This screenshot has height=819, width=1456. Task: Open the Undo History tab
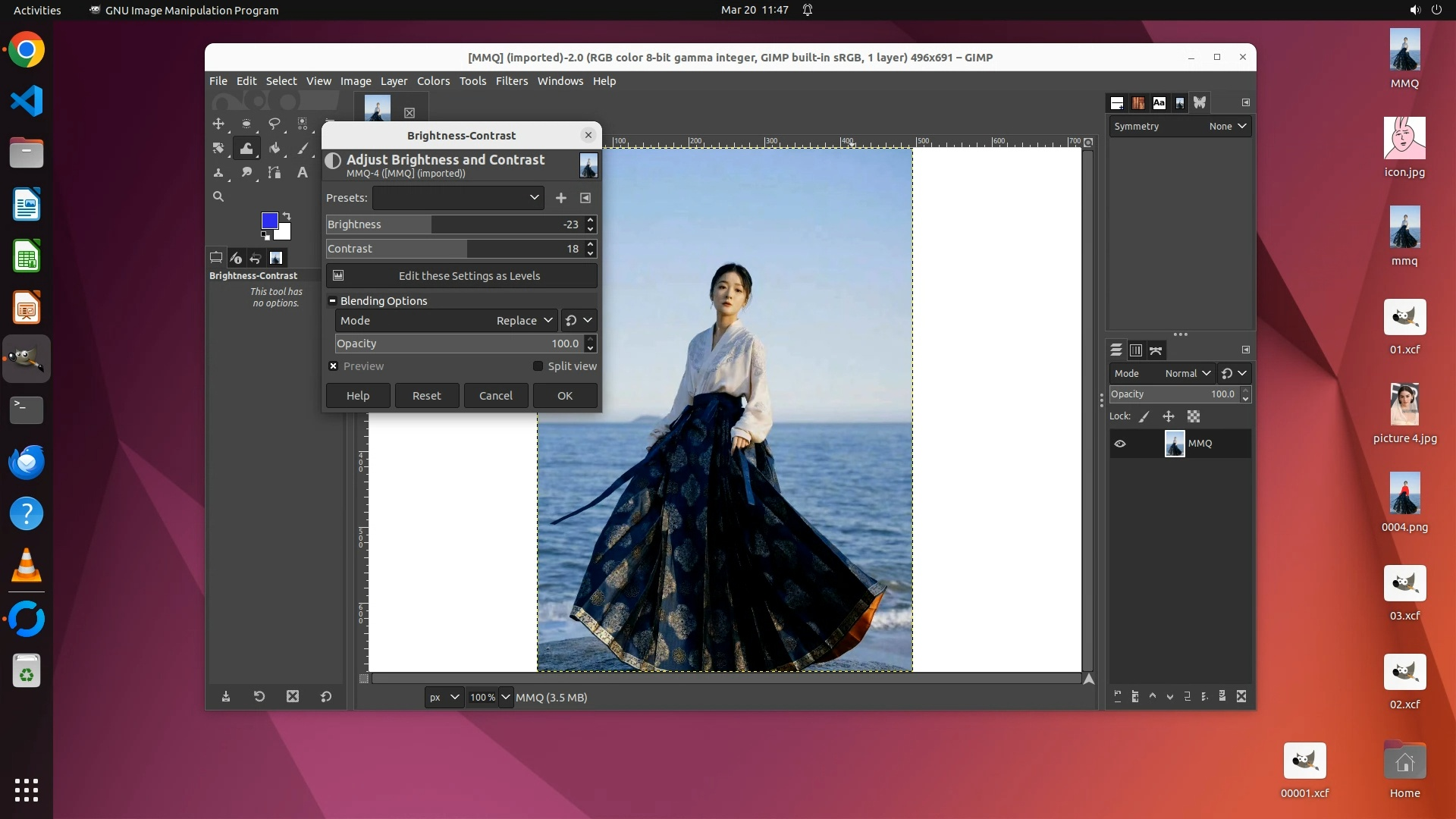coord(256,258)
